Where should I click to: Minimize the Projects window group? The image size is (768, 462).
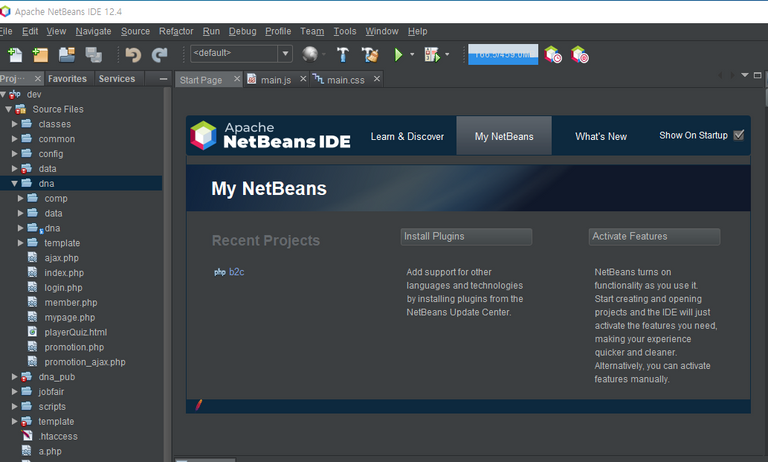[164, 78]
